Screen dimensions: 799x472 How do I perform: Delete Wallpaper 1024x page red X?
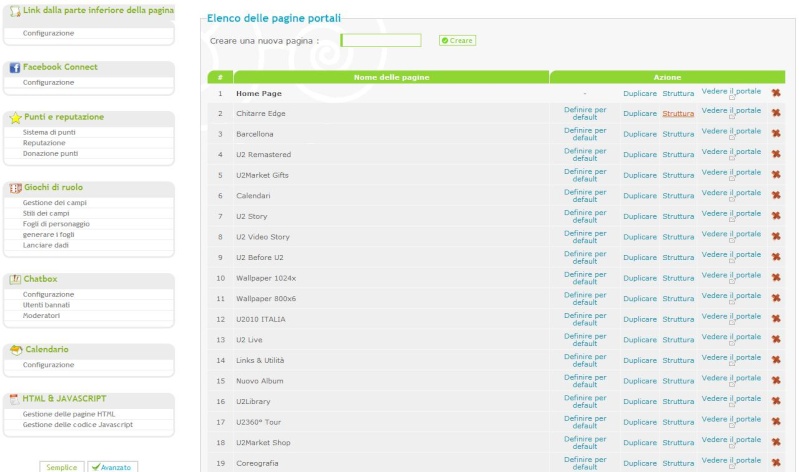coord(776,277)
